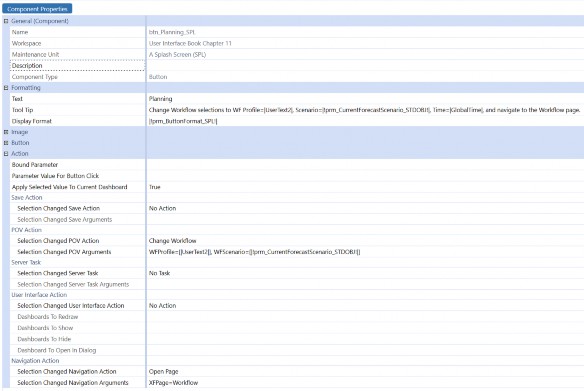Viewport: 584px width, 391px height.
Task: Click the Server Task group heading
Action: 26,263
